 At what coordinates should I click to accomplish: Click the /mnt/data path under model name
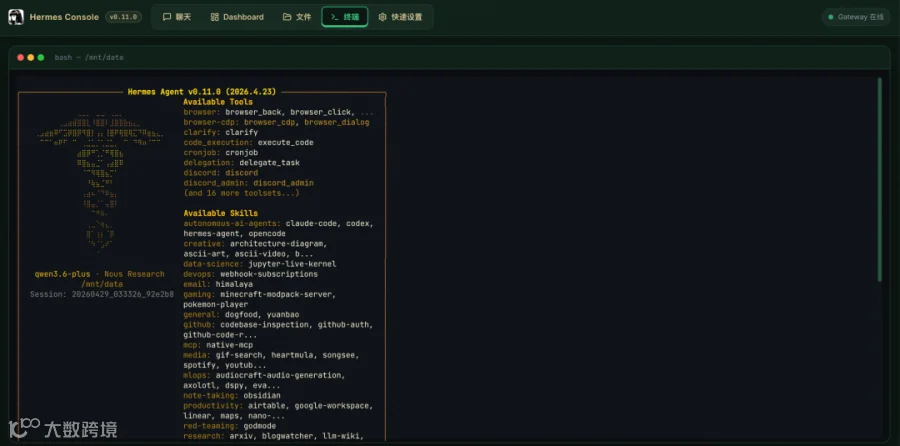click(102, 284)
